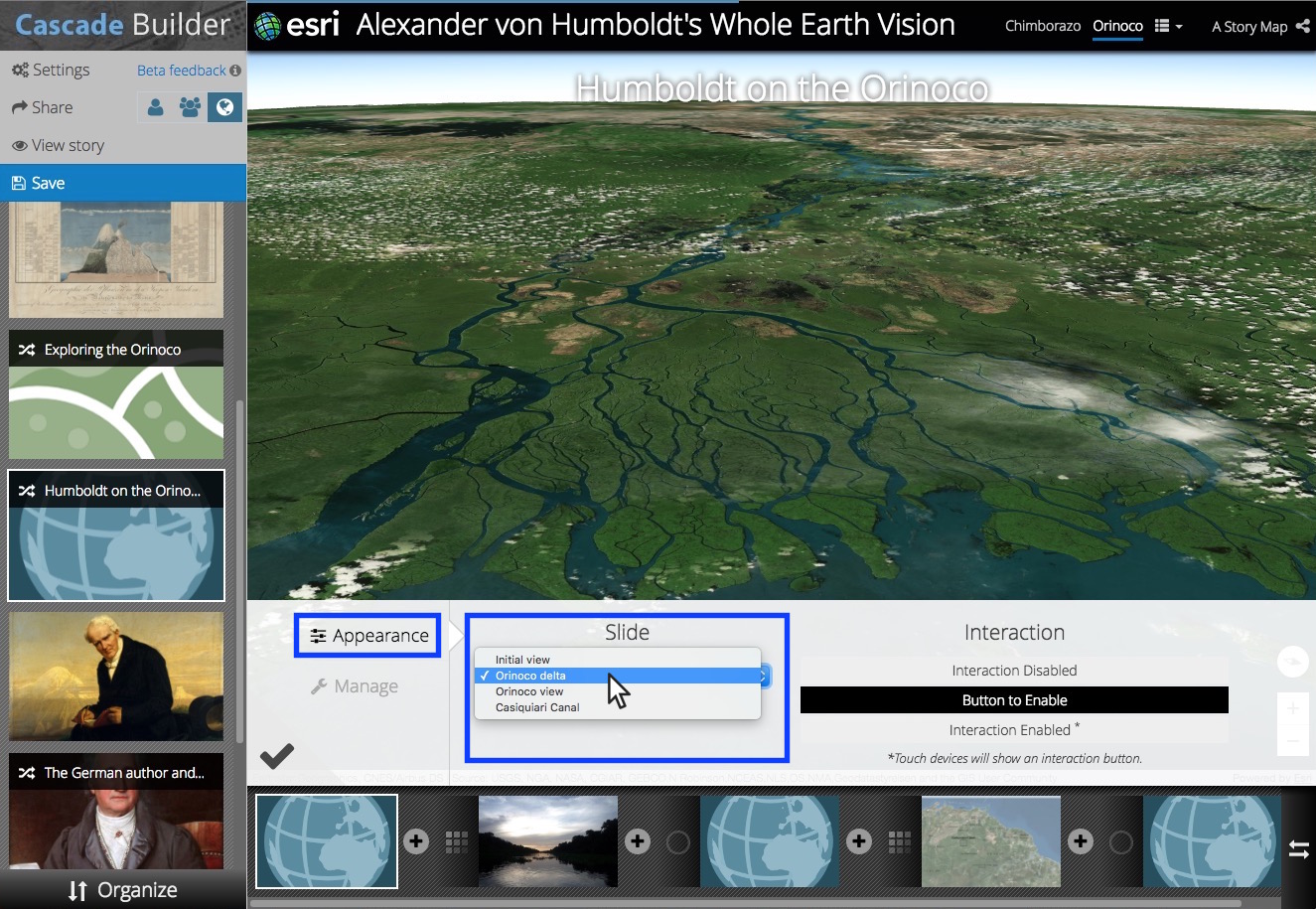
Task: Set sharing to public with the globe icon
Action: (224, 107)
